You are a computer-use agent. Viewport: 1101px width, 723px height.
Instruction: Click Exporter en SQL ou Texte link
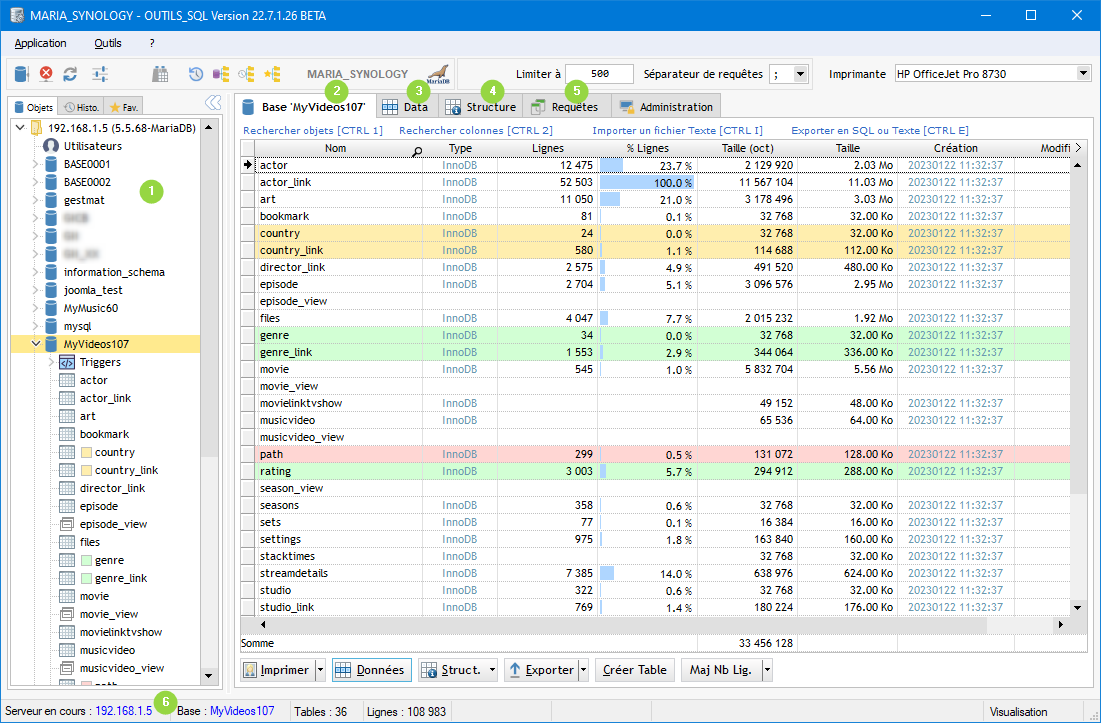[880, 131]
